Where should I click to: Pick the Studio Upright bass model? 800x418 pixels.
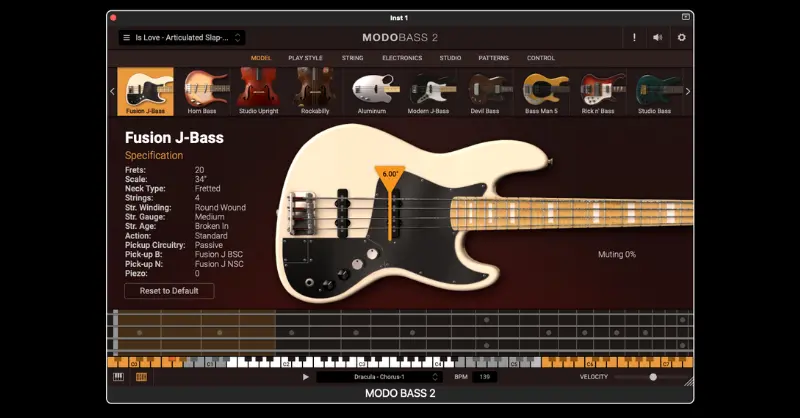tap(259, 91)
